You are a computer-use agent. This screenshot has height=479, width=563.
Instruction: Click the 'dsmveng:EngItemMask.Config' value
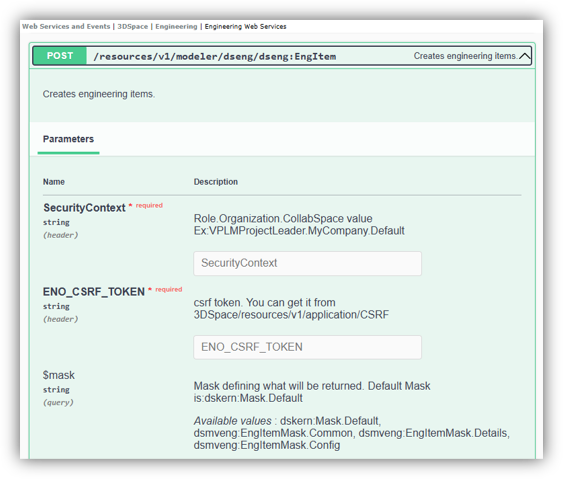tap(267, 445)
